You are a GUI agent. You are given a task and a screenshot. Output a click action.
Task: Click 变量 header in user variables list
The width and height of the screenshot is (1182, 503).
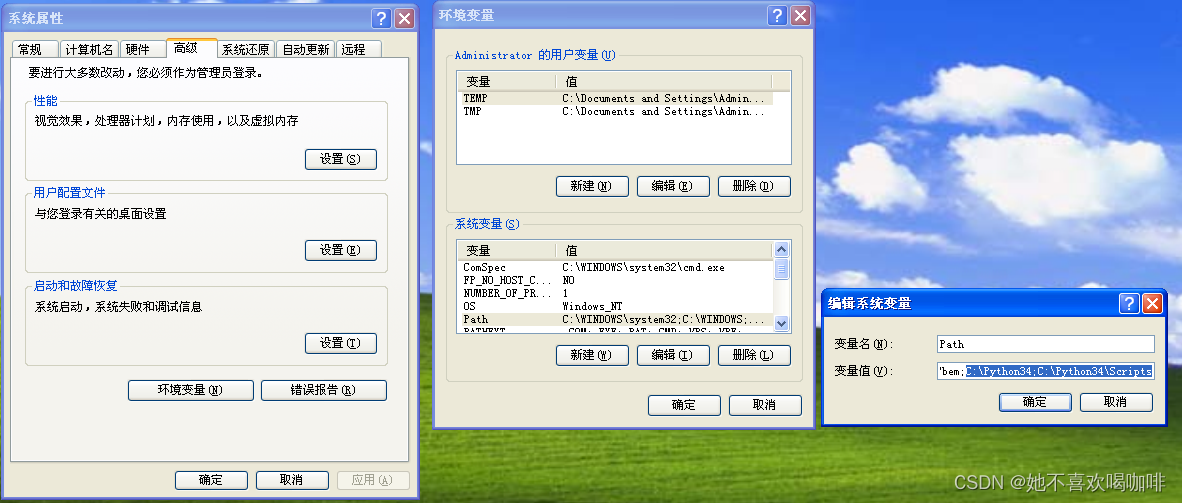(x=507, y=81)
